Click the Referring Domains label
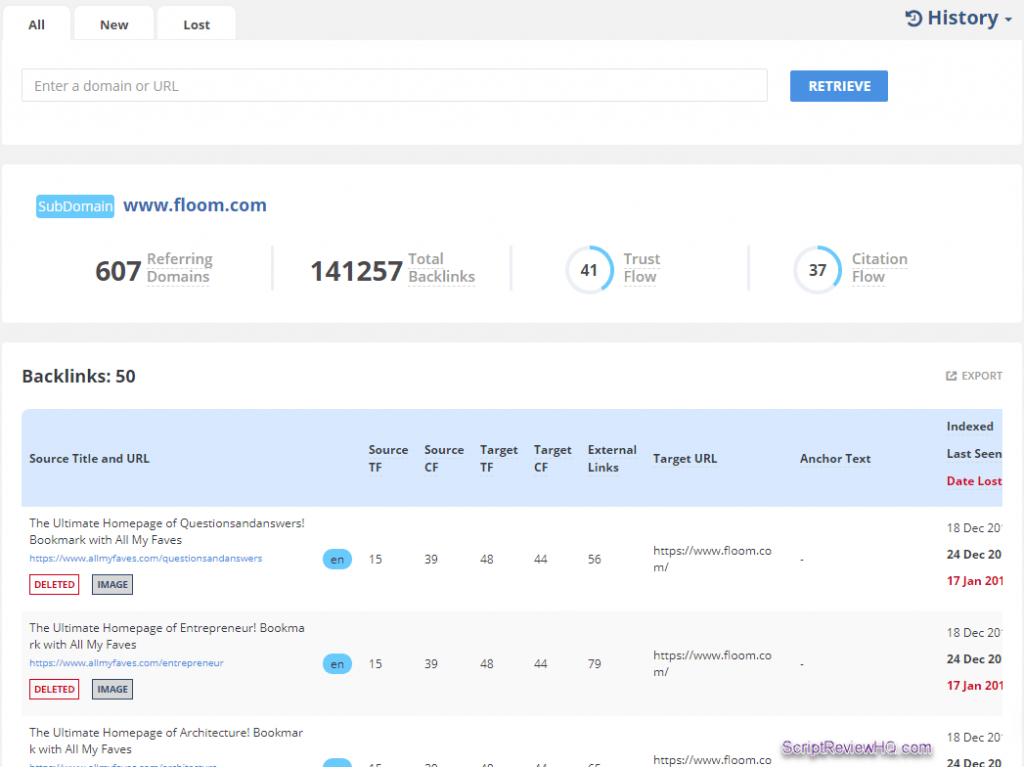 tap(180, 268)
